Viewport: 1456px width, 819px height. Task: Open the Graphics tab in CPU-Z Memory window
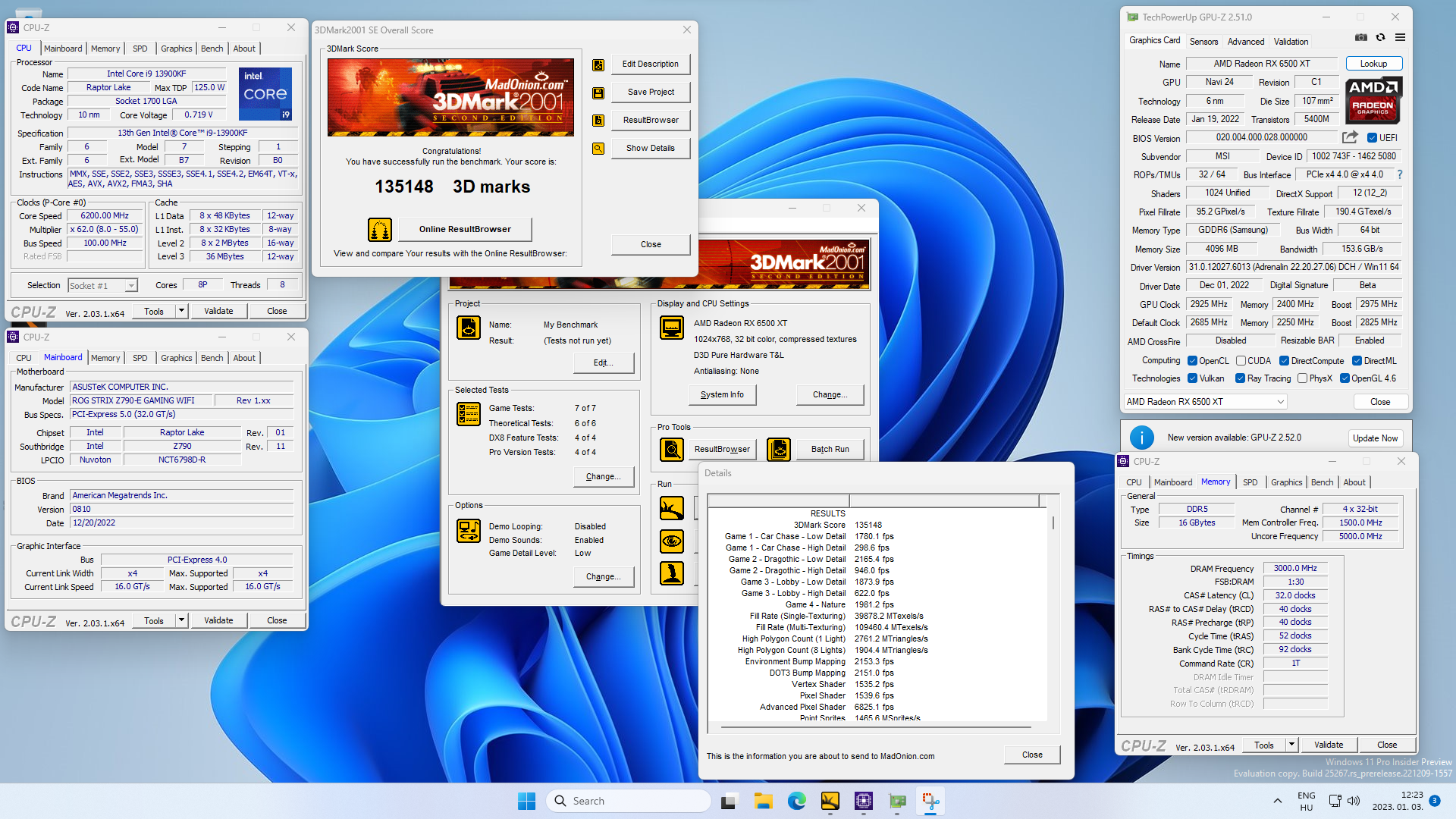[1287, 482]
